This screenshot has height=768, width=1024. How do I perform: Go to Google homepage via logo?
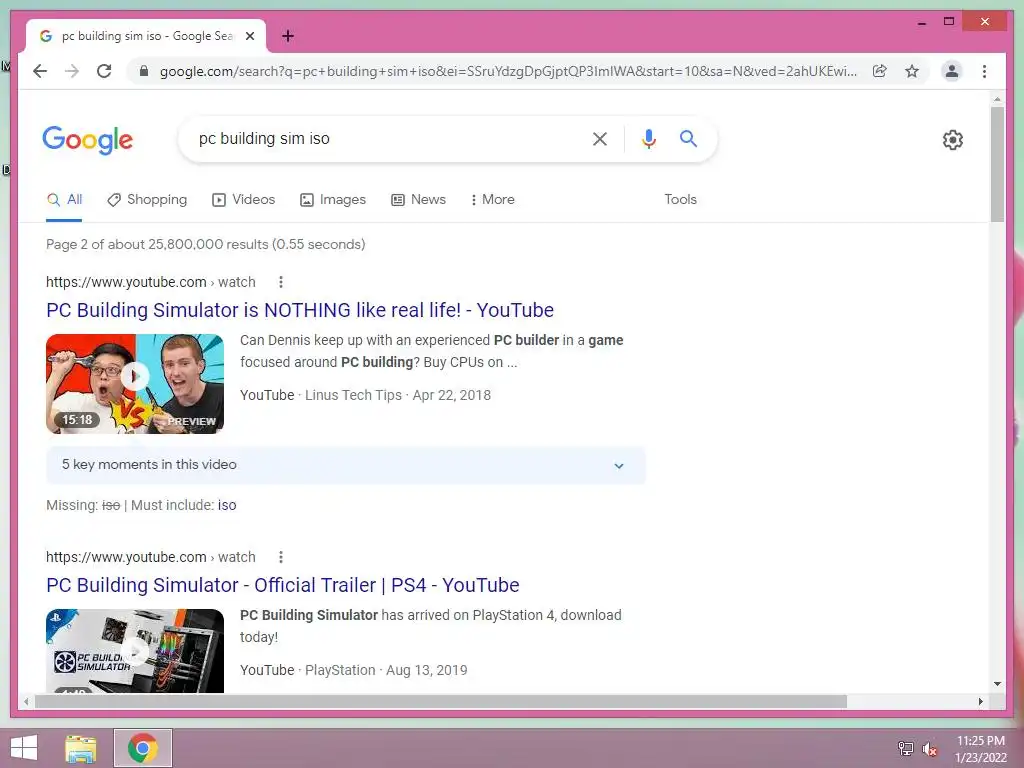click(88, 140)
